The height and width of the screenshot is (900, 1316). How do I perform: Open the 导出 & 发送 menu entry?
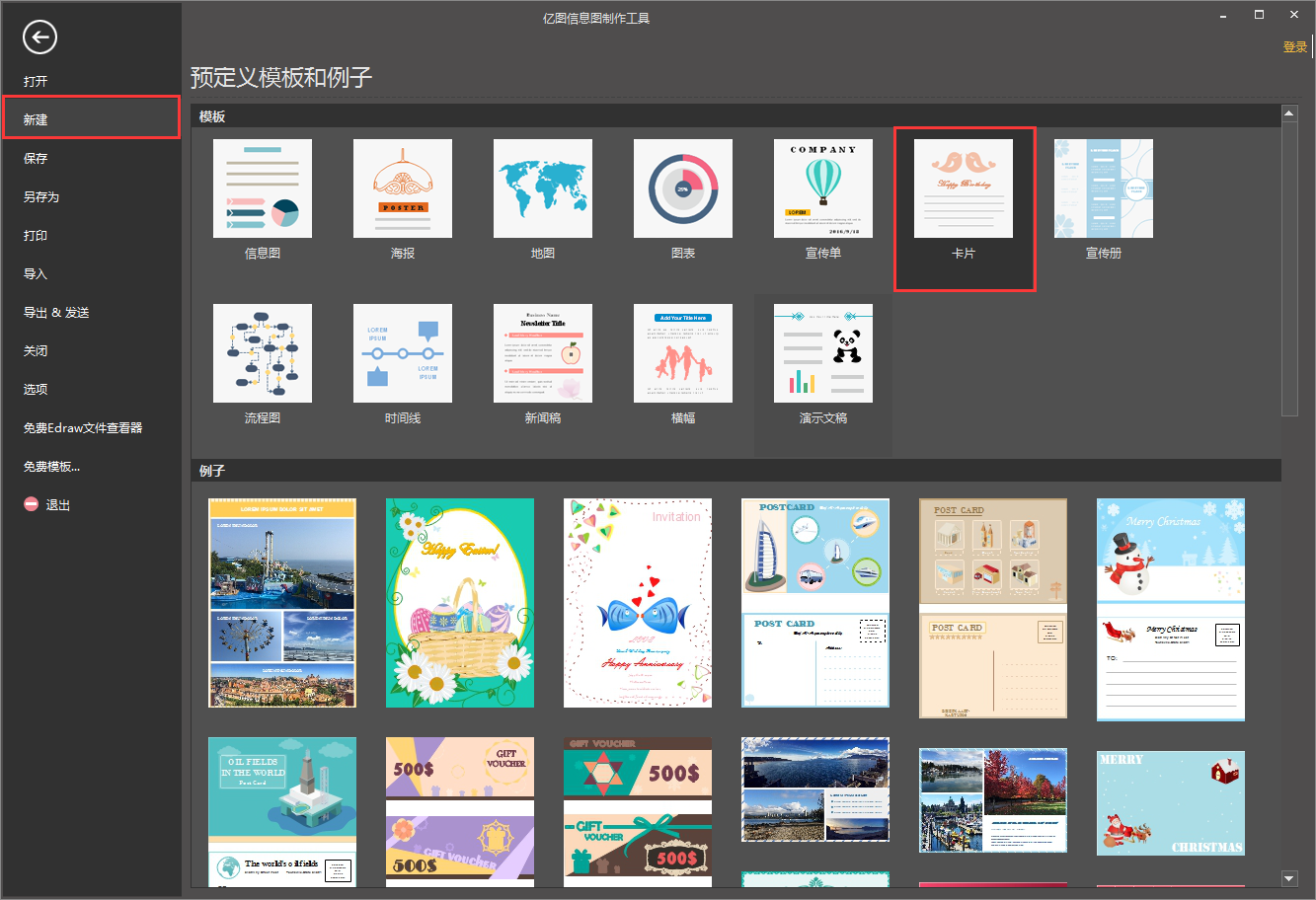point(56,312)
